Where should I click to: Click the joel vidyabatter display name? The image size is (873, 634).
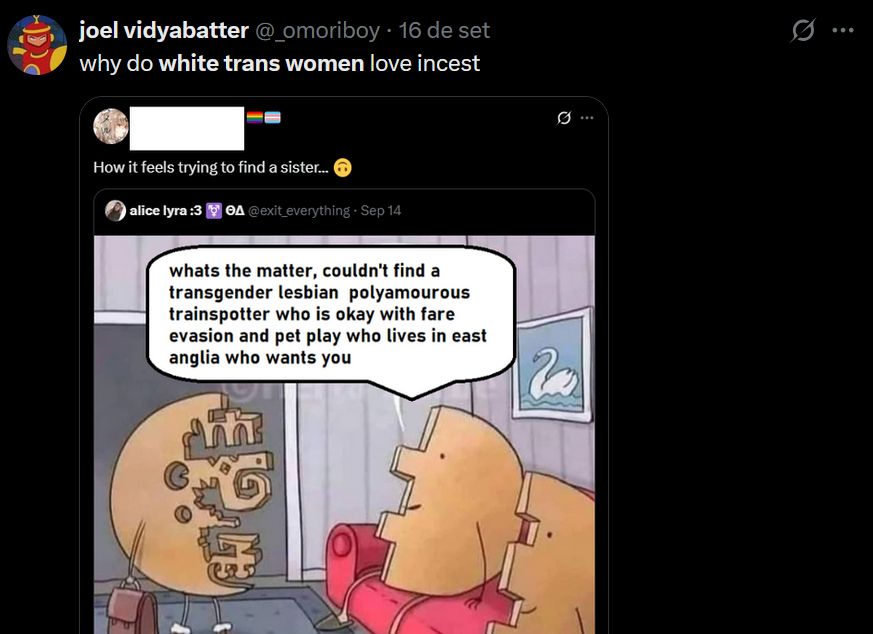(164, 30)
